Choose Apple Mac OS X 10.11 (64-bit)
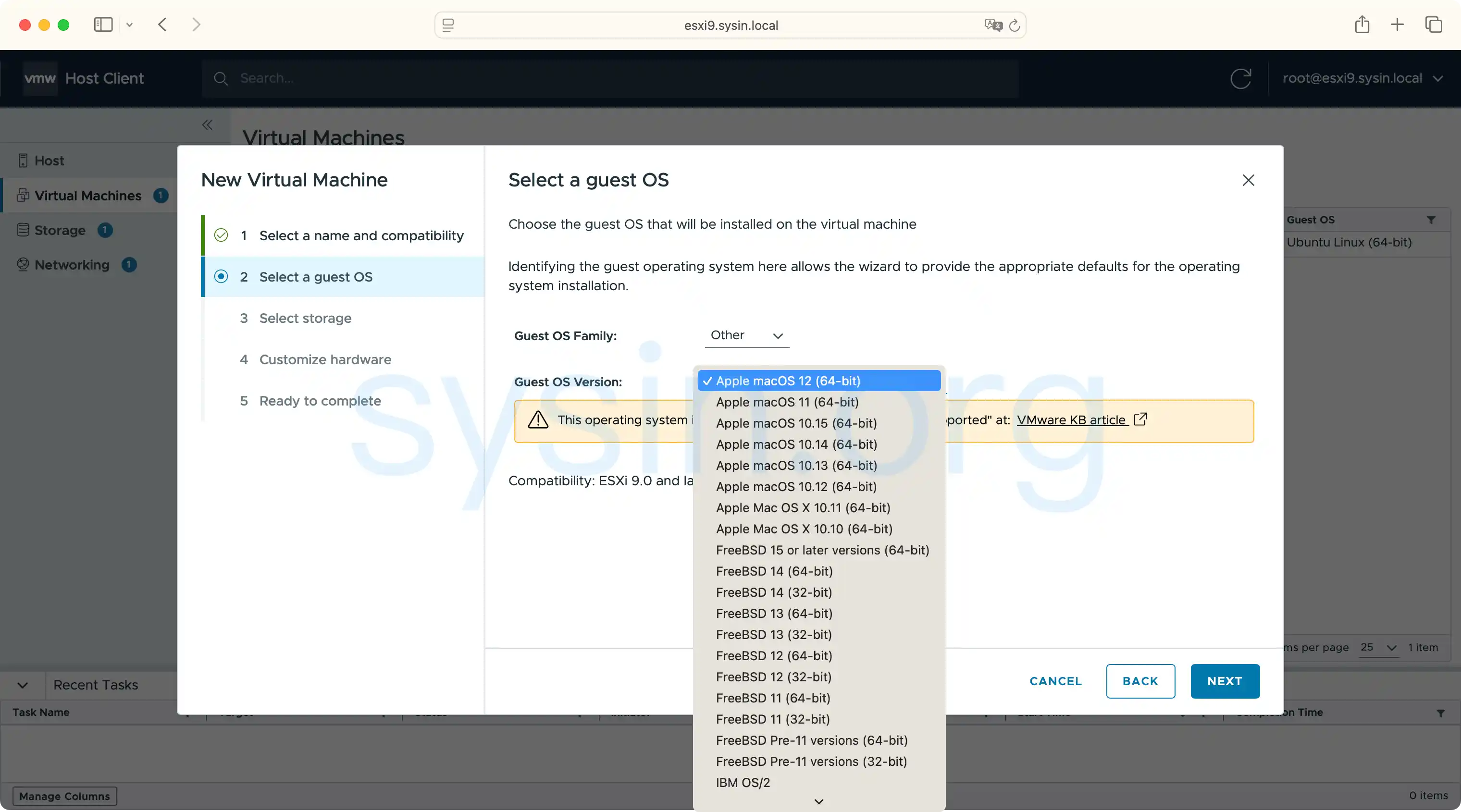The width and height of the screenshot is (1461, 812). [x=818, y=507]
